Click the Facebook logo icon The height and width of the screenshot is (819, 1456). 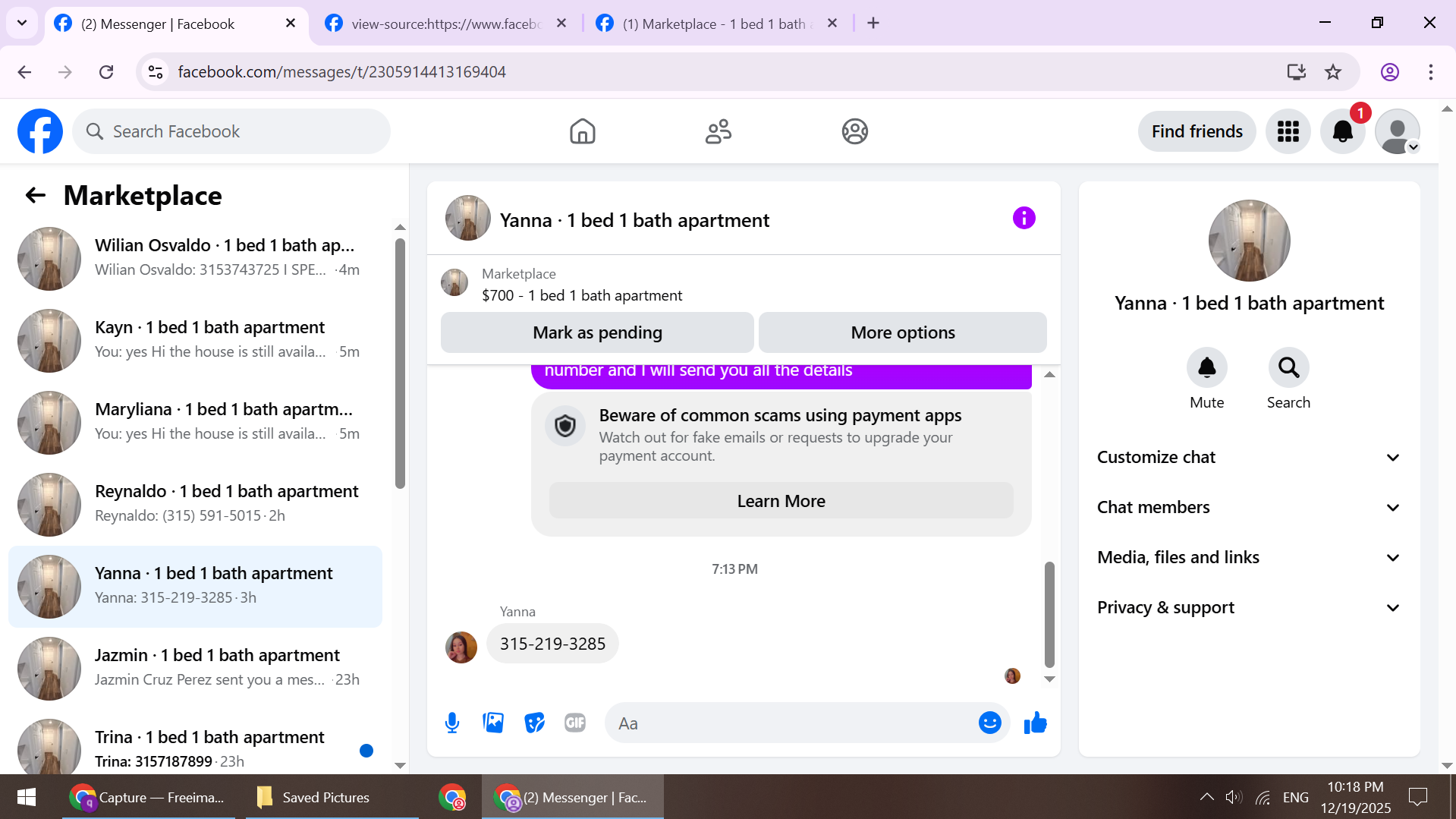pos(40,131)
